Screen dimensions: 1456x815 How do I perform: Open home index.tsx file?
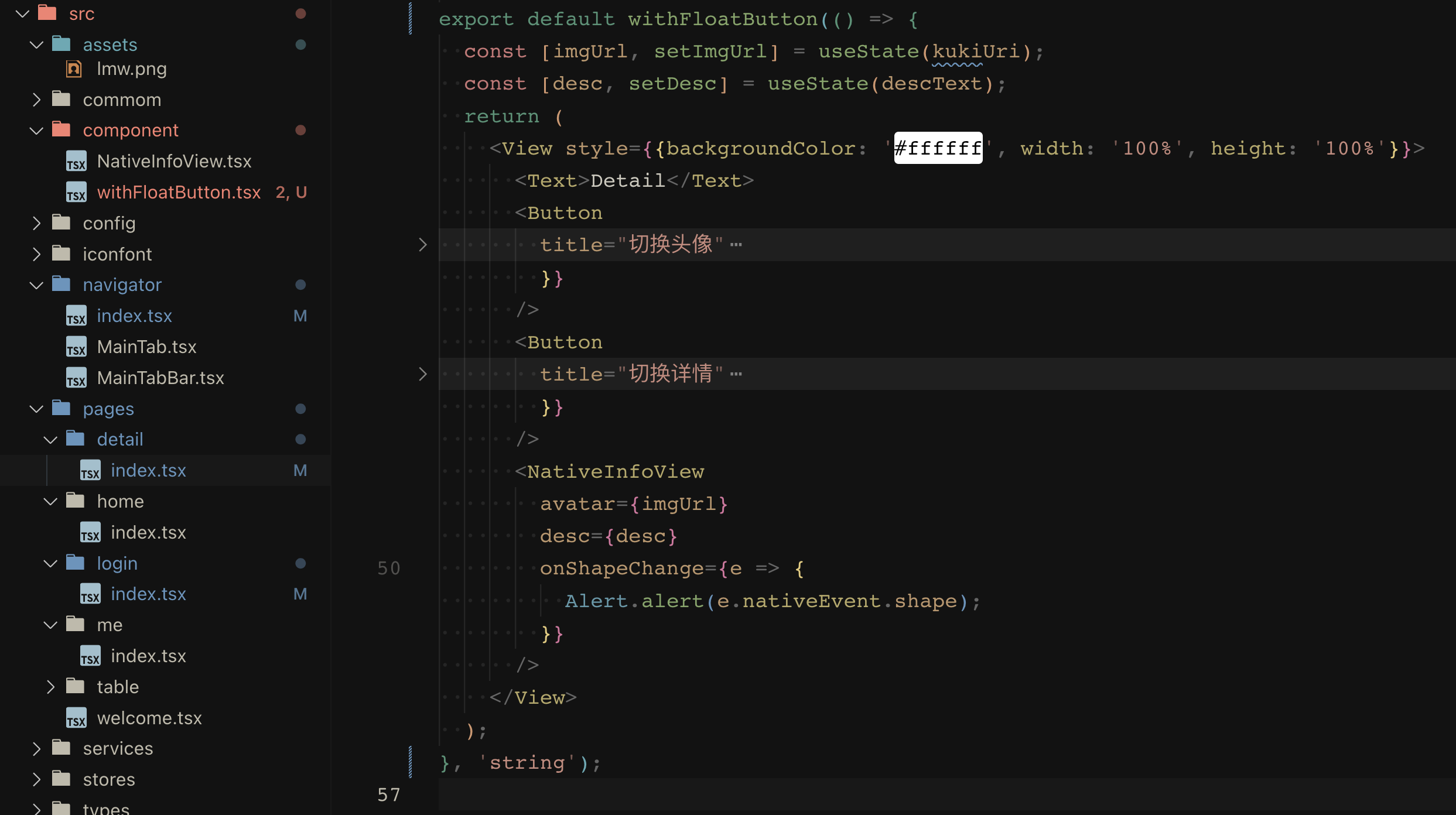click(149, 532)
